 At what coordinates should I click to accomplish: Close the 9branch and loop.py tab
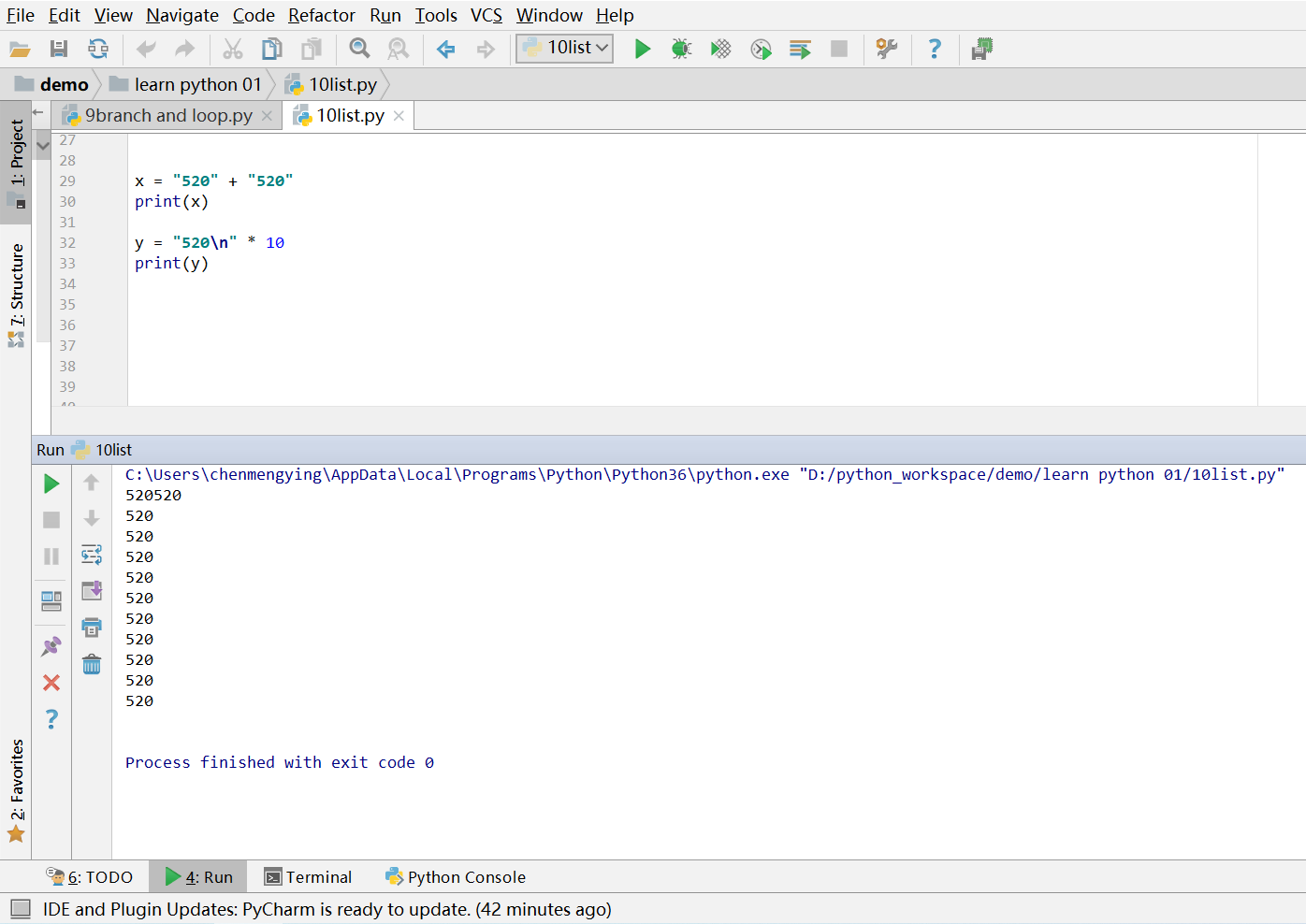[268, 116]
